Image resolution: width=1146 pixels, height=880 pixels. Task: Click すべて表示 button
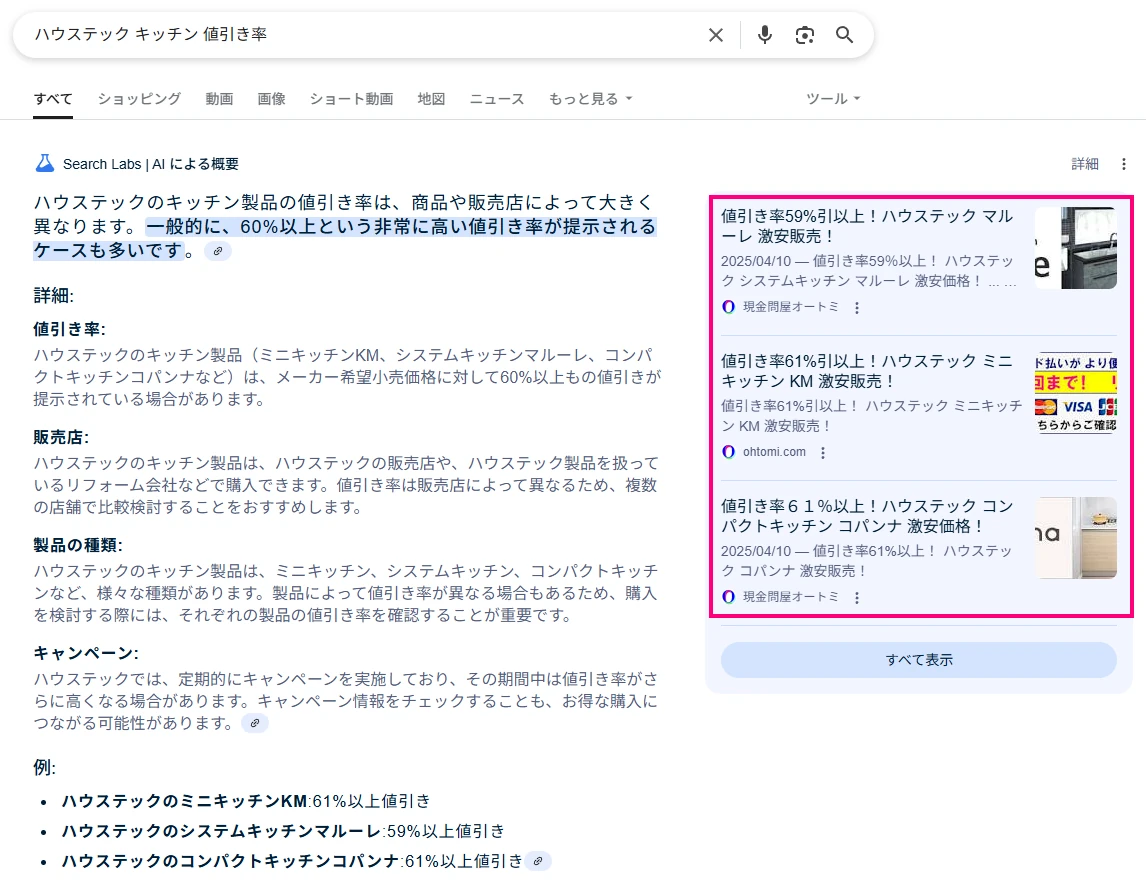(x=919, y=659)
